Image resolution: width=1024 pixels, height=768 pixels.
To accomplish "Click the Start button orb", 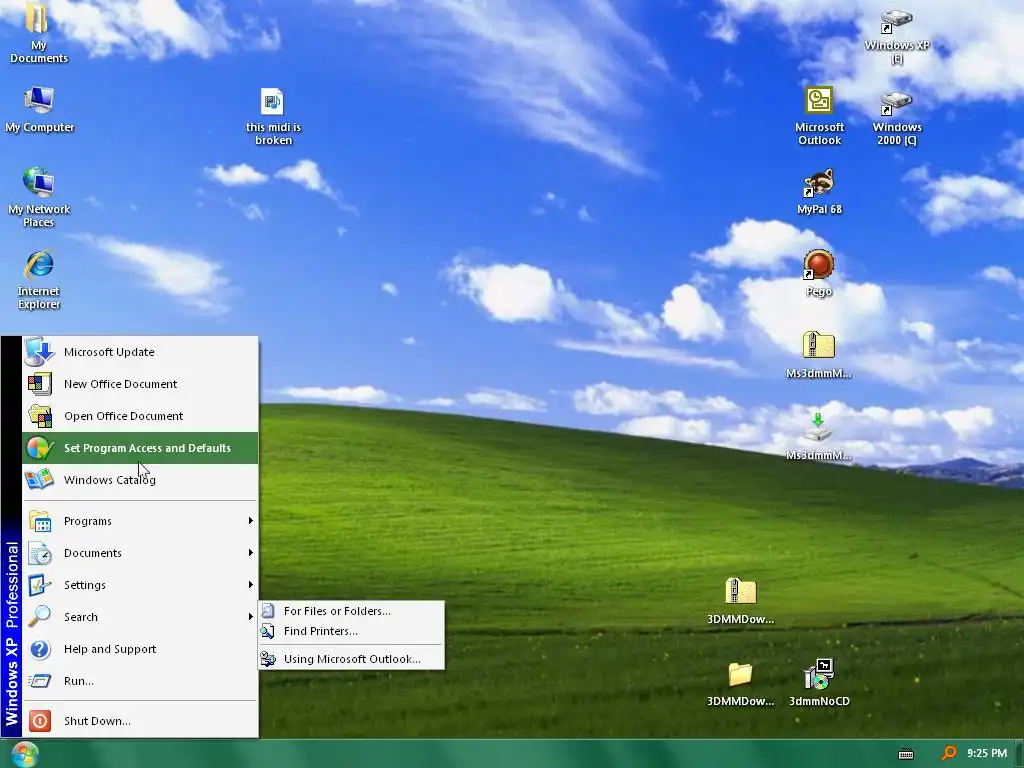I will pyautogui.click(x=25, y=754).
